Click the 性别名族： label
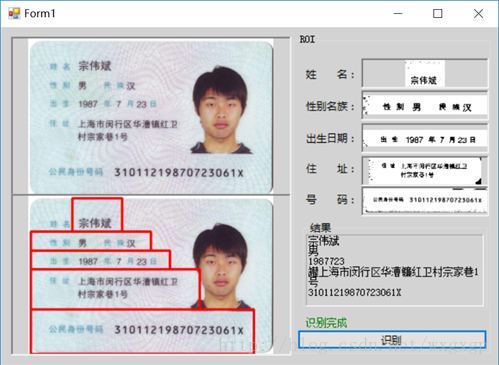Screen dimensions: 499x365 [330, 106]
